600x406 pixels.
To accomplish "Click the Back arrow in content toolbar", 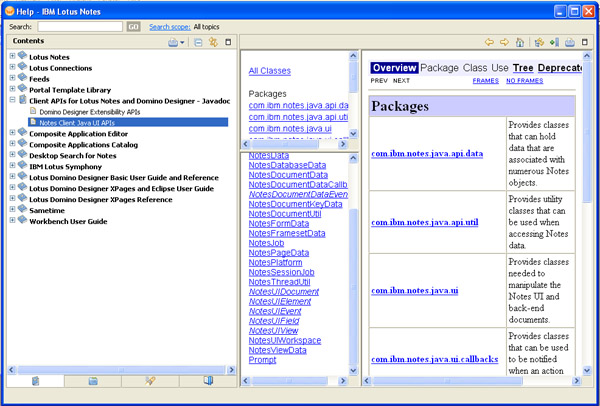I will (x=489, y=42).
